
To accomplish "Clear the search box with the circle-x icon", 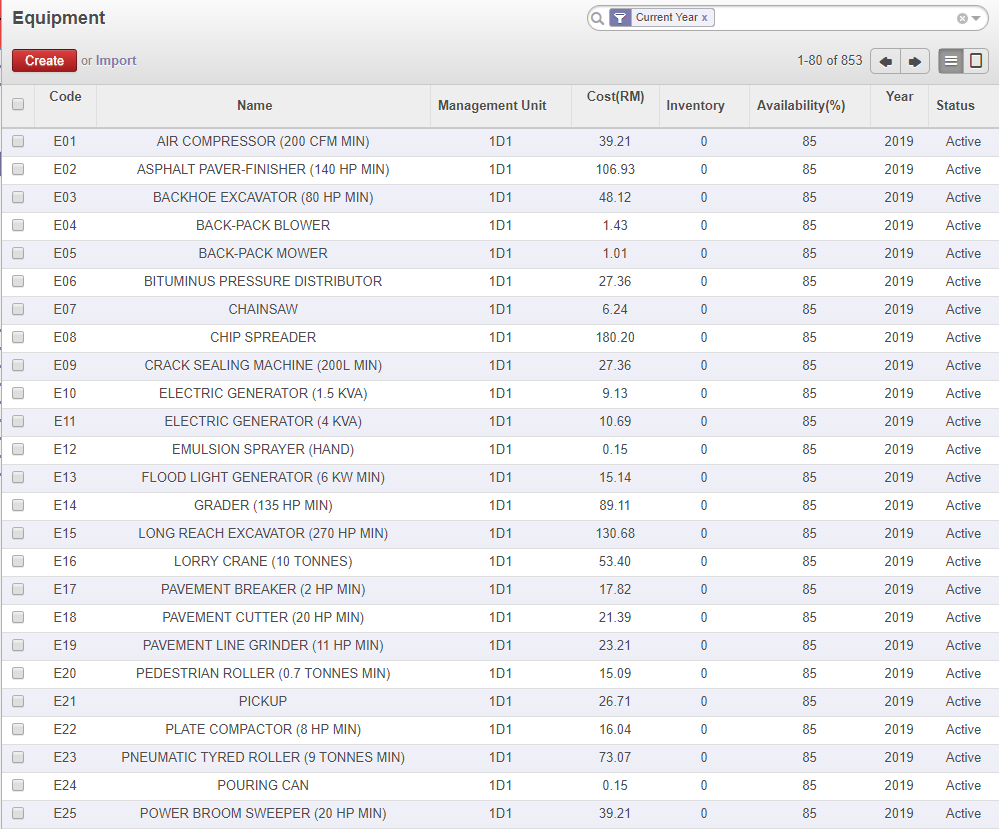I will click(962, 18).
